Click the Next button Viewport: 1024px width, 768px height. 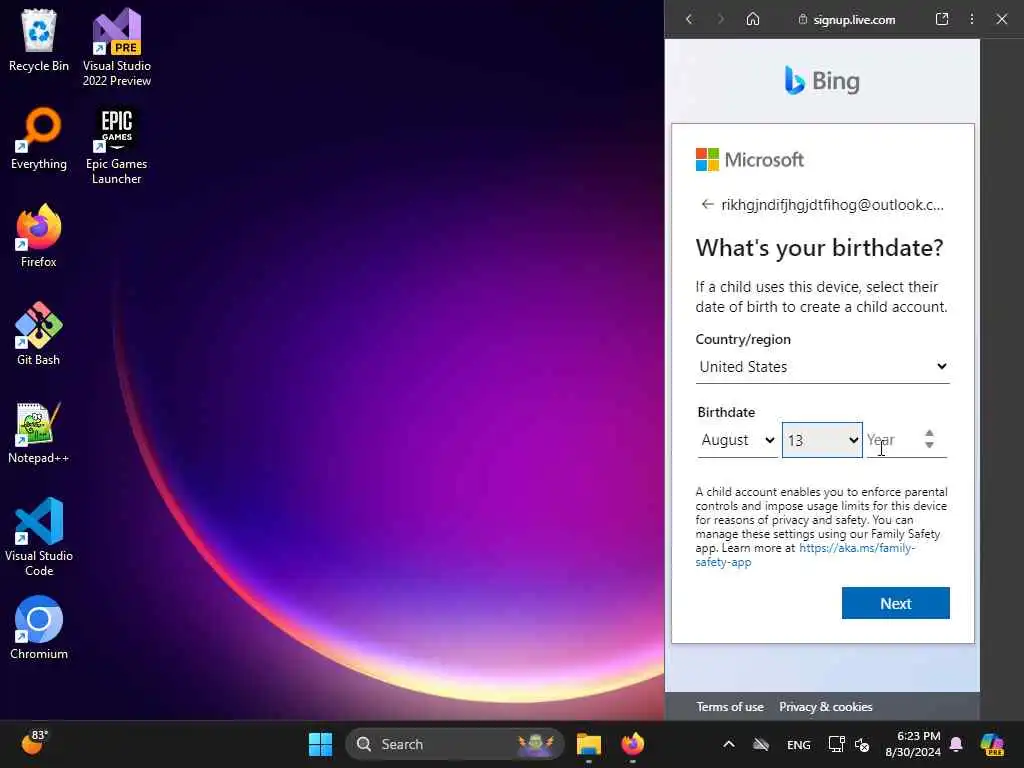coord(895,603)
